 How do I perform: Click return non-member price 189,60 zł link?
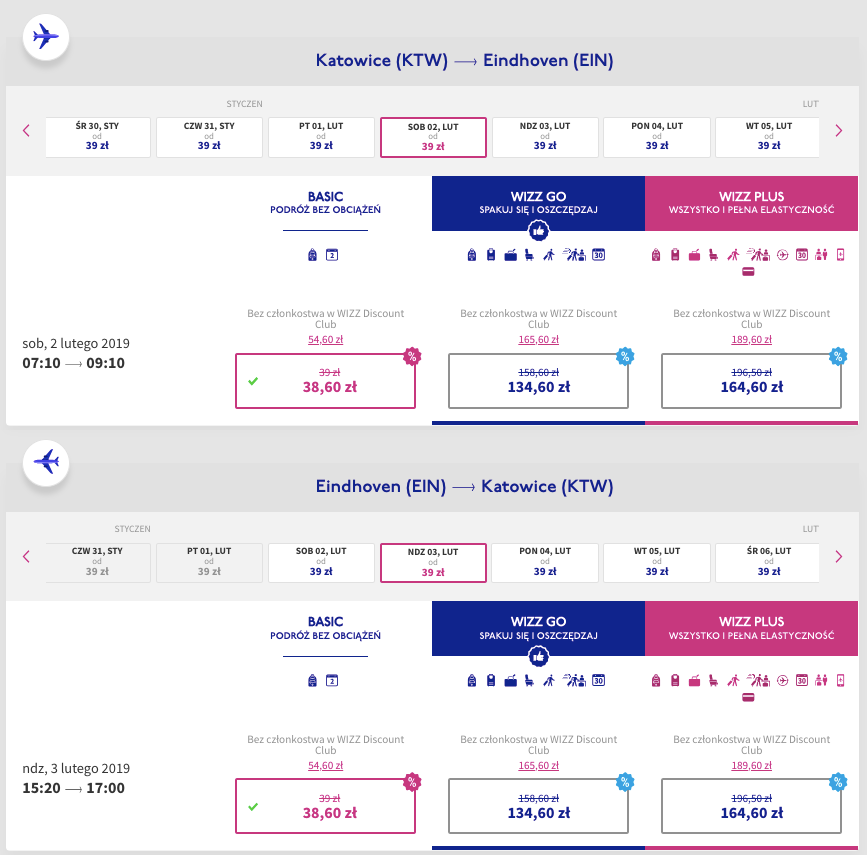(751, 766)
